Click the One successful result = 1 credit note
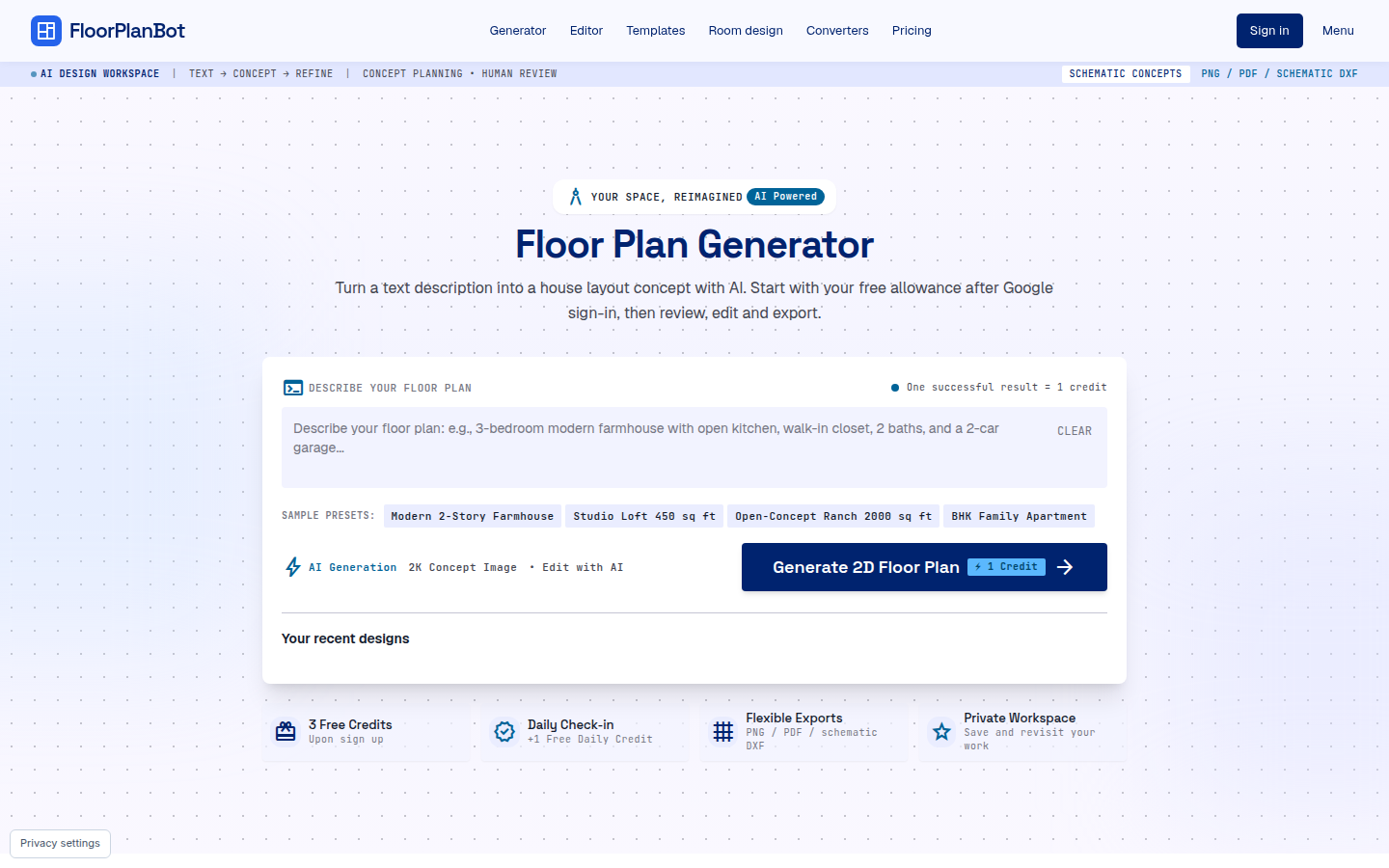 (1006, 388)
